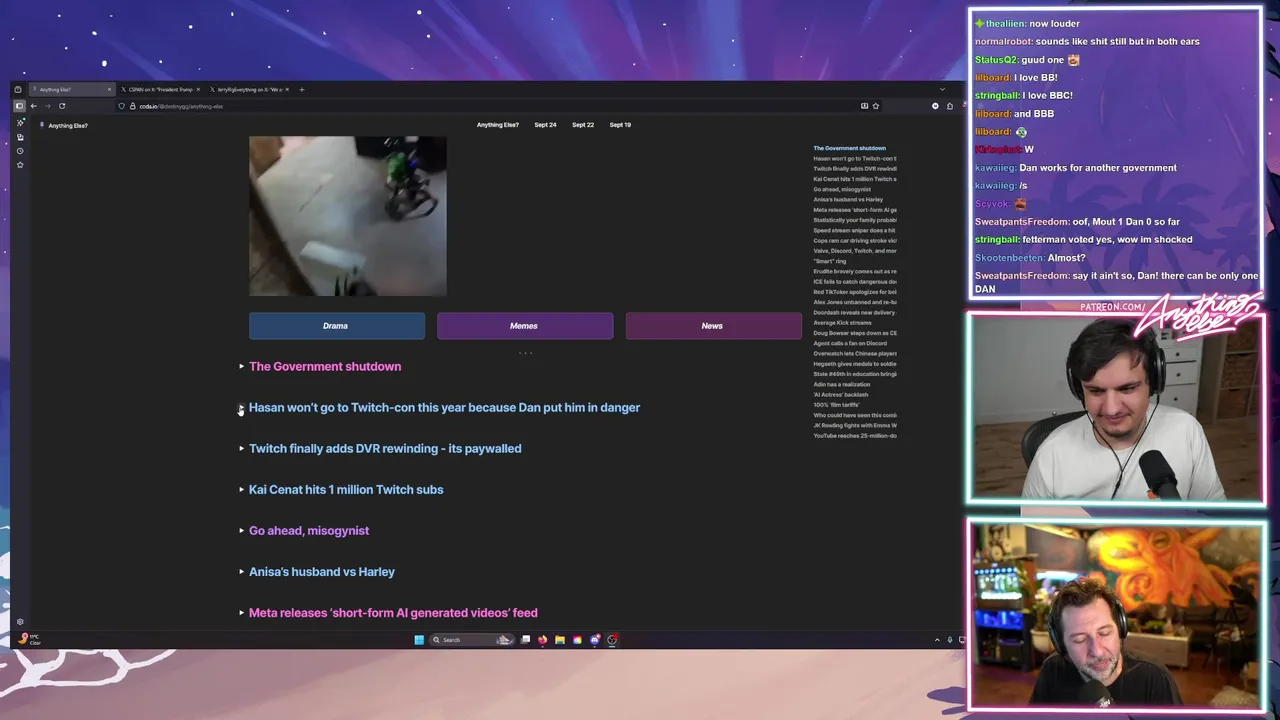Click the taskbar Search box
This screenshot has height=720, width=1280.
(472, 640)
